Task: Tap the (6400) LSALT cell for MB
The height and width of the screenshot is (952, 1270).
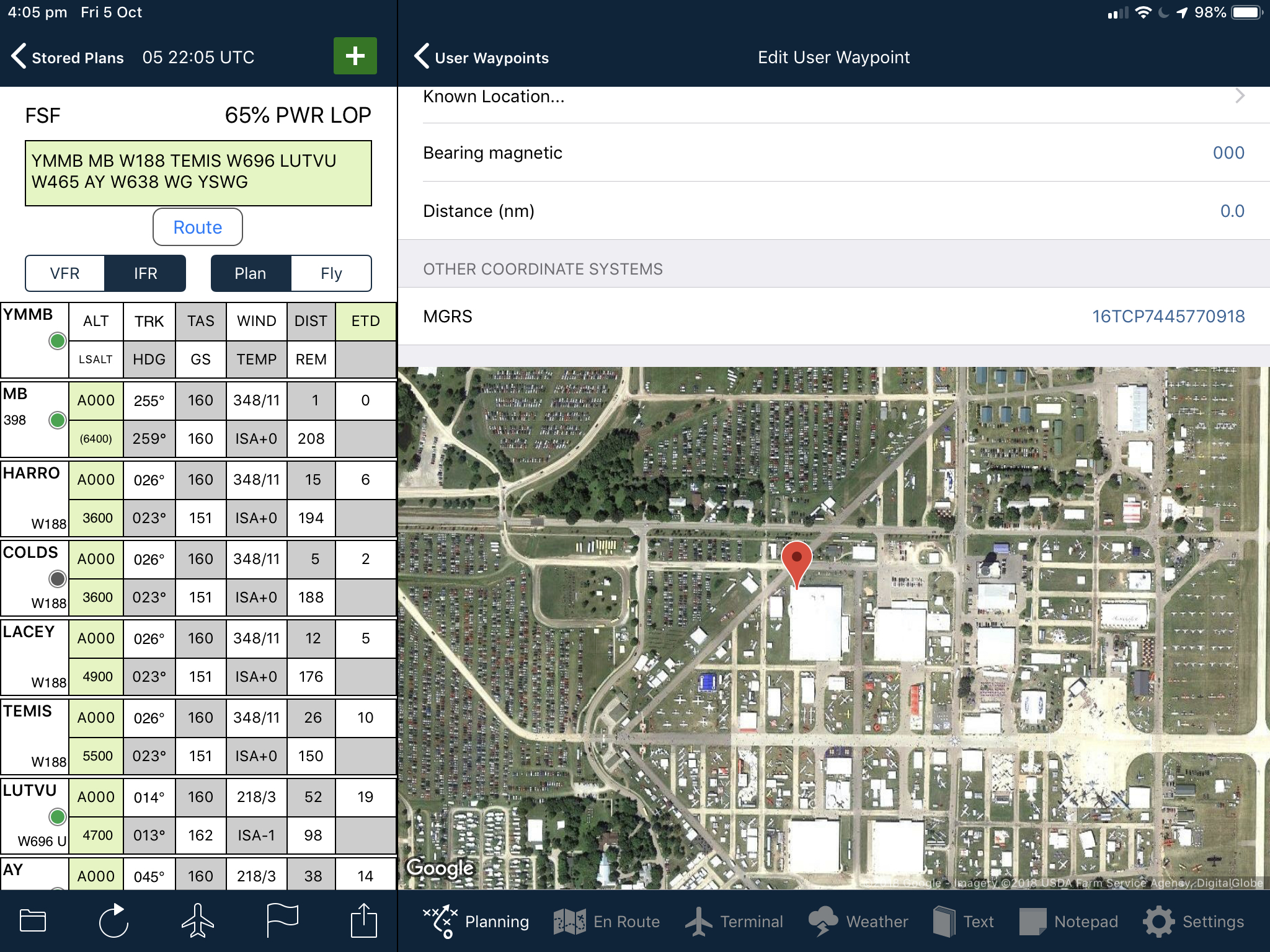Action: coord(96,439)
